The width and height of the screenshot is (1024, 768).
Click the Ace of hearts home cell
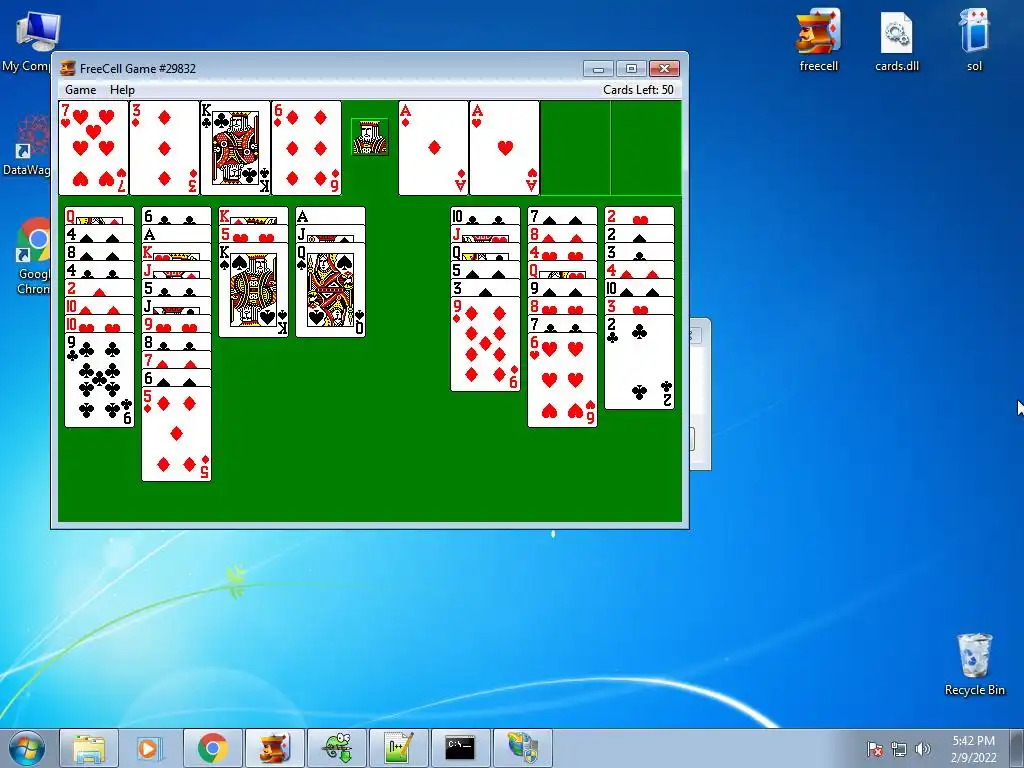(504, 148)
